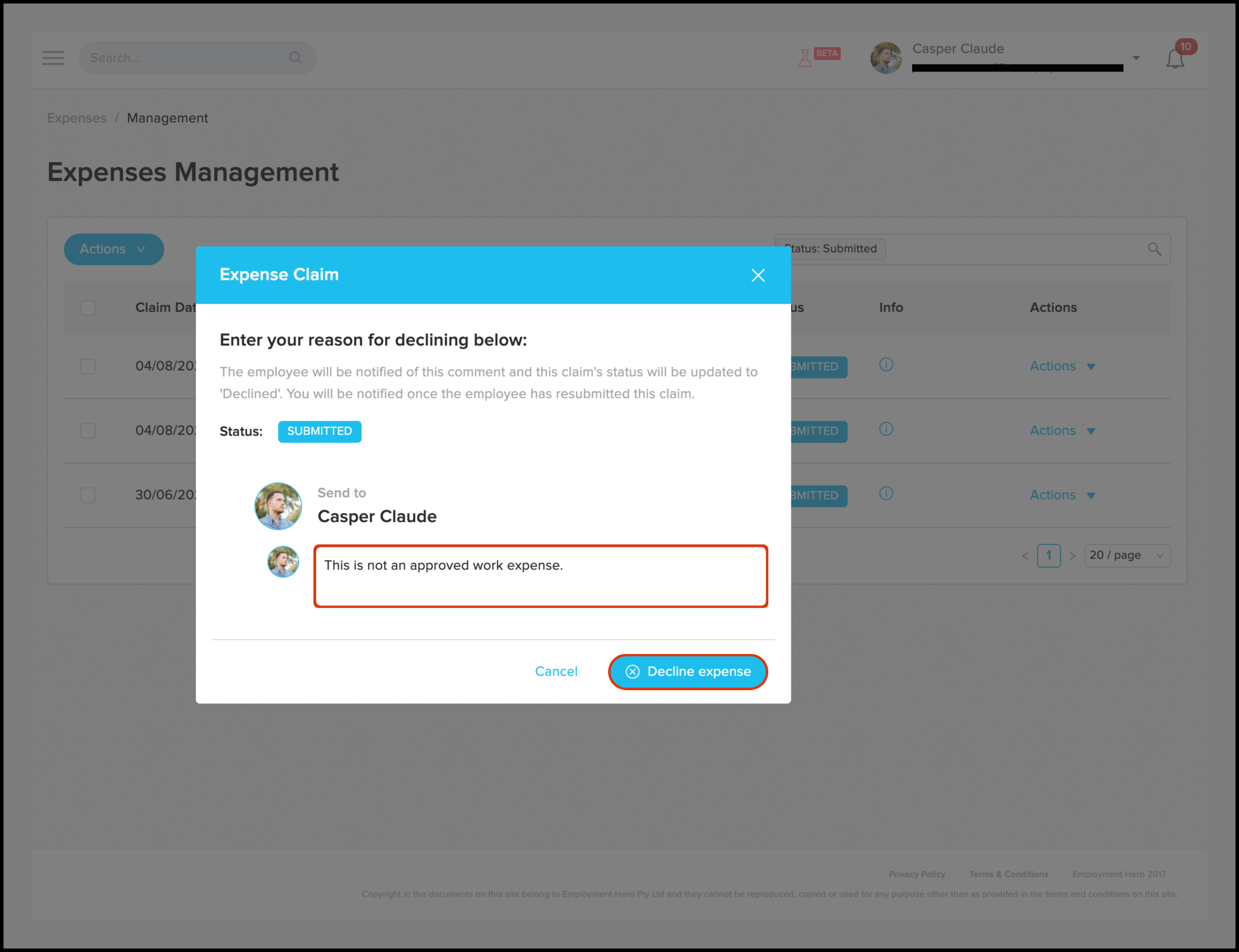This screenshot has width=1239, height=952.
Task: Click the filter search magnifier icon
Action: (x=1155, y=249)
